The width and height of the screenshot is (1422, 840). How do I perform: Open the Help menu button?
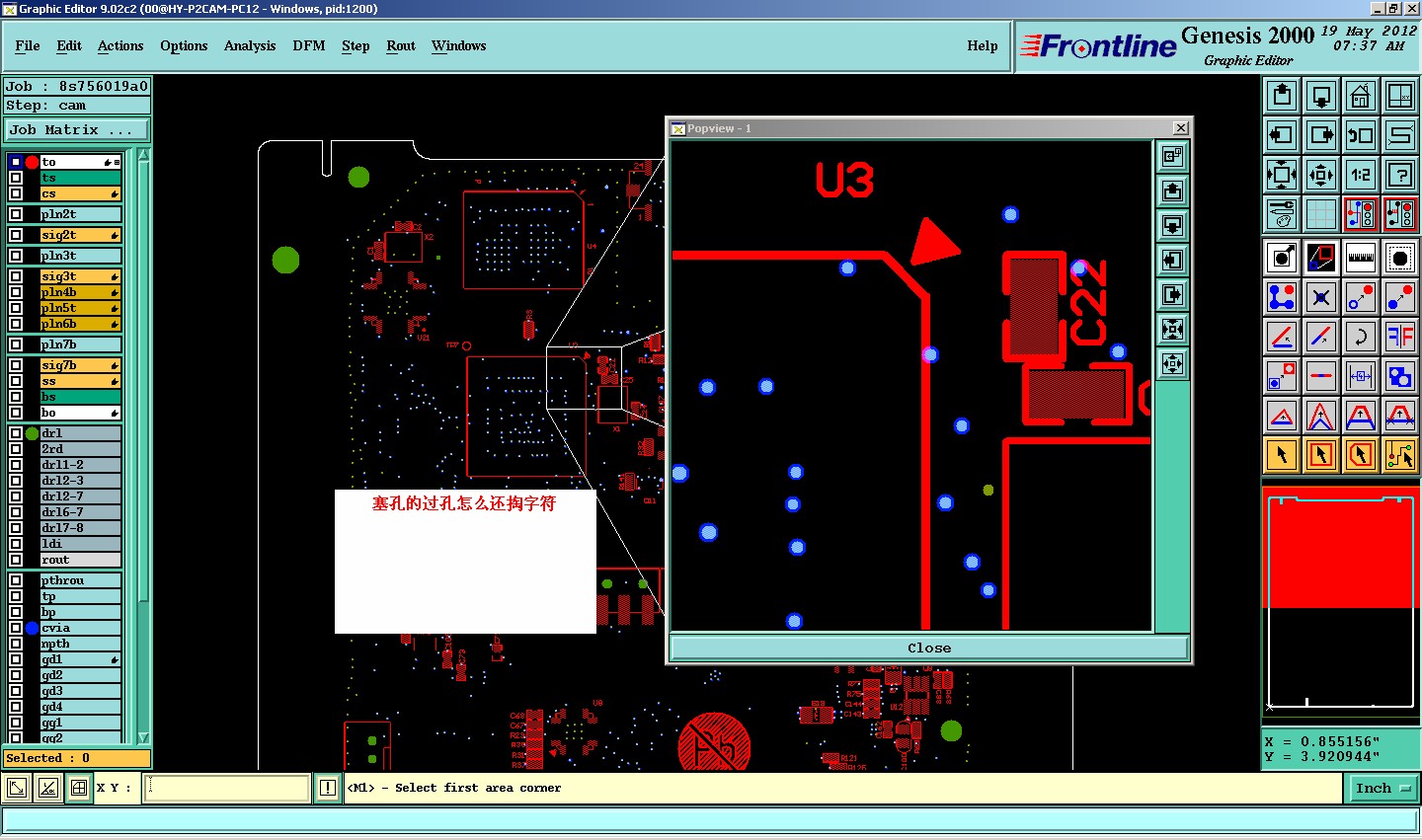(x=983, y=45)
